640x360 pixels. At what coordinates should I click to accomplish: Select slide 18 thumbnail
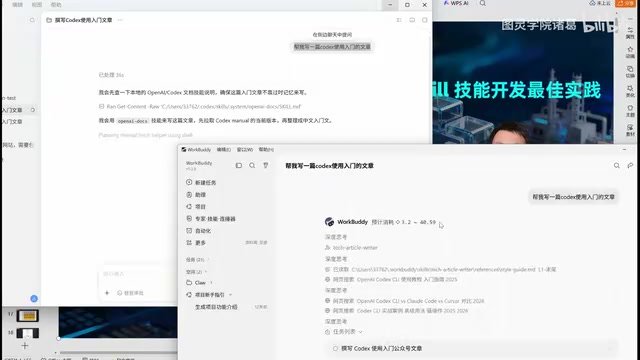click(27, 333)
